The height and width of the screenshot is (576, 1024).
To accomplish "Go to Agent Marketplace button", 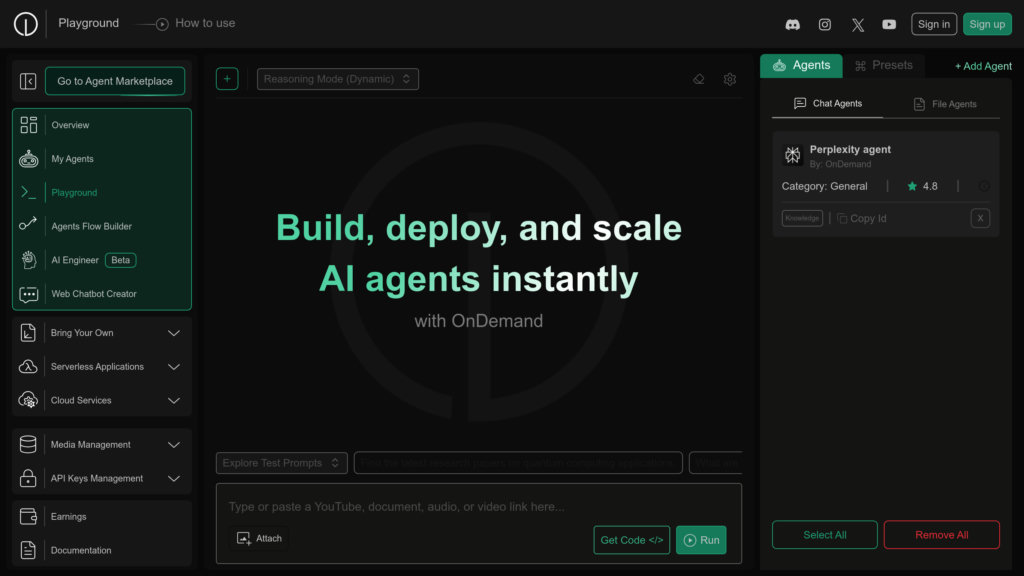I will point(115,81).
